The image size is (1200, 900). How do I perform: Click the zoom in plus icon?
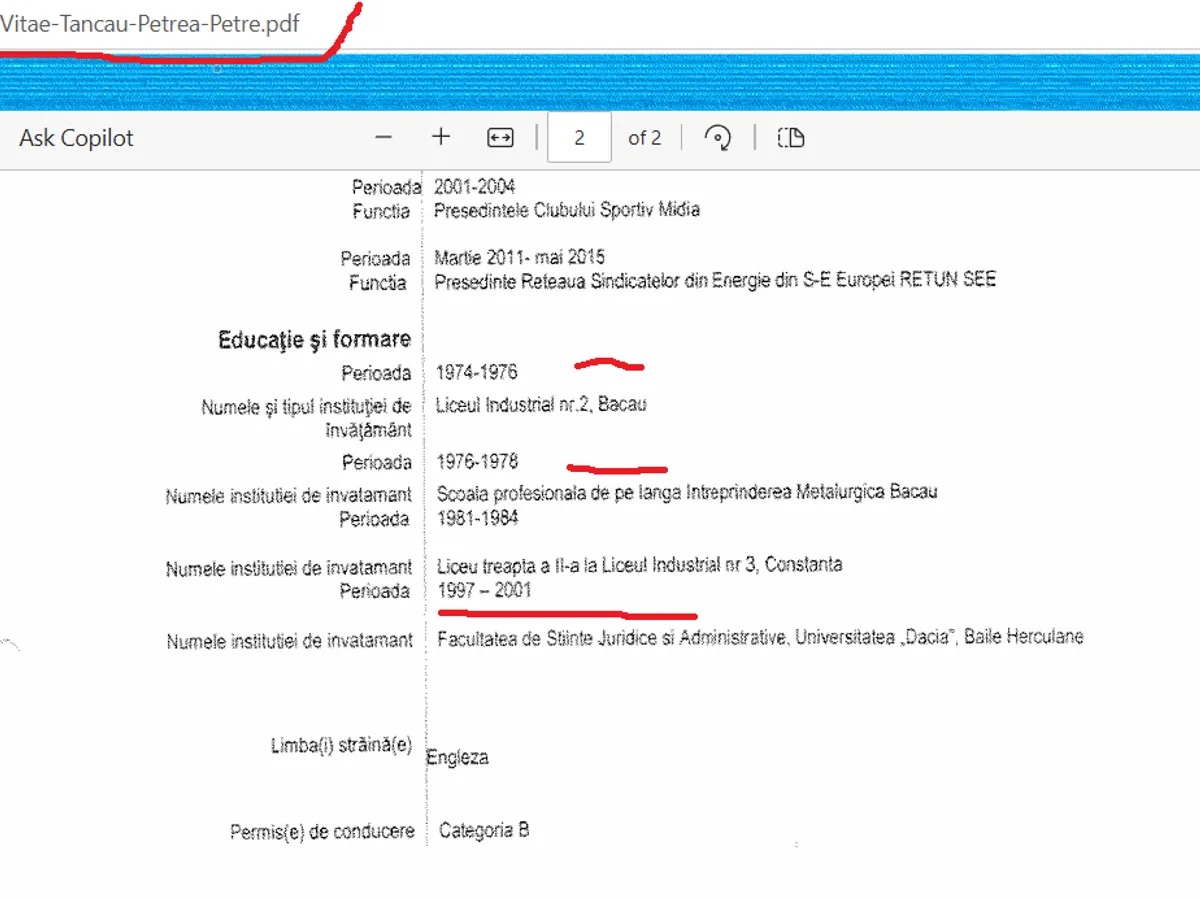(x=441, y=137)
